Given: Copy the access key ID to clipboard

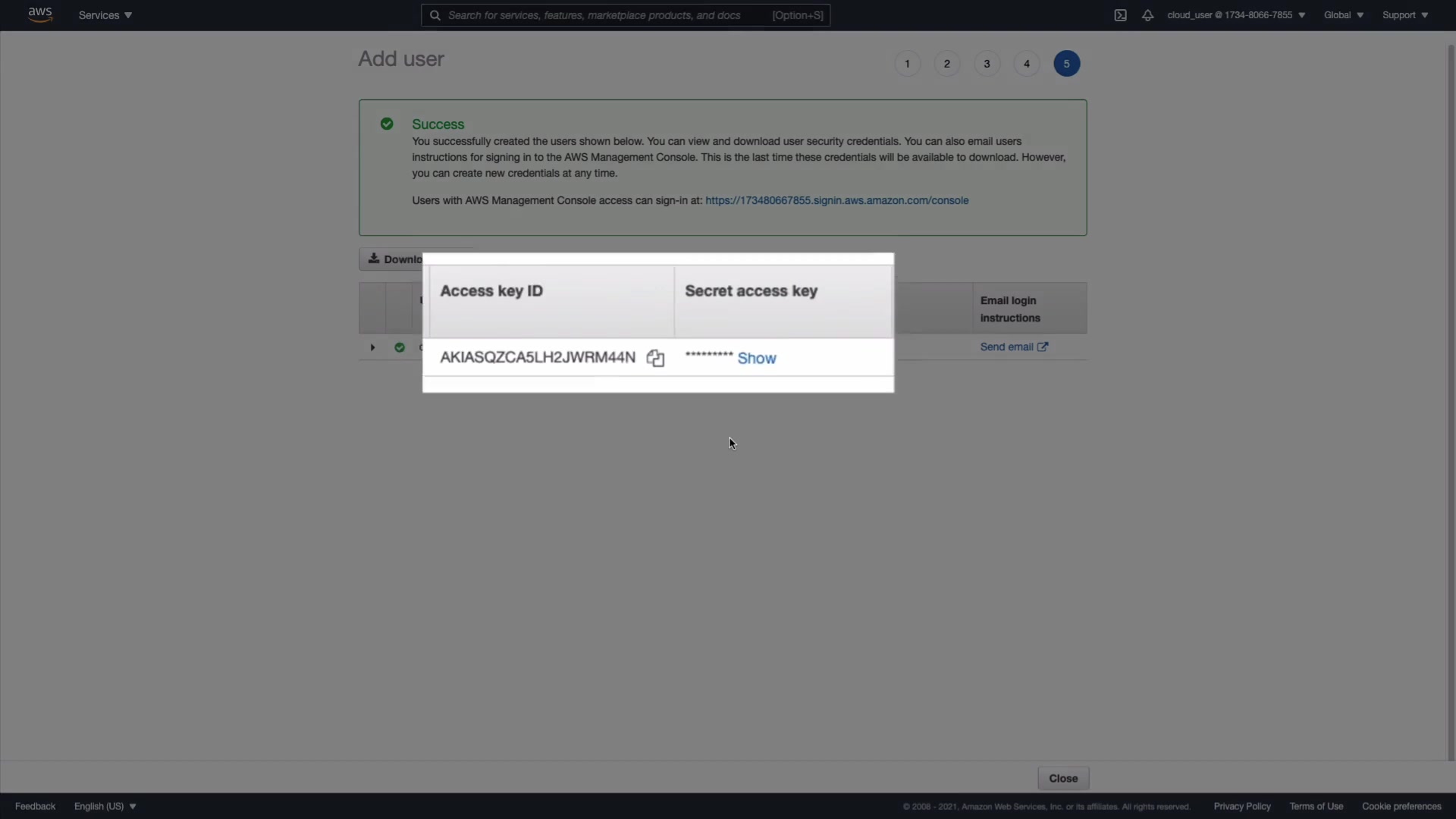Looking at the screenshot, I should point(655,358).
